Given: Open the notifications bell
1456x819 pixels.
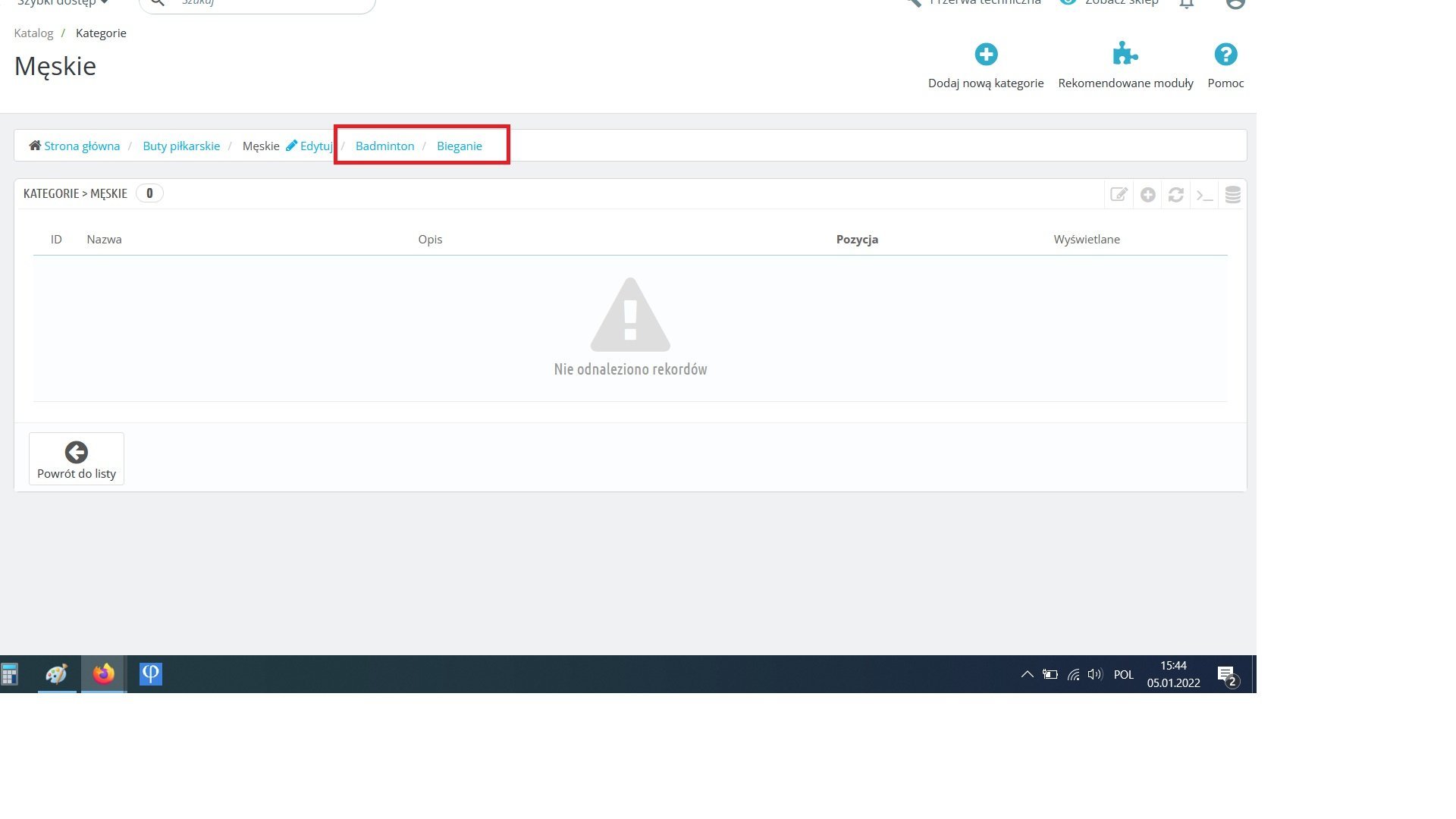Looking at the screenshot, I should [1187, 3].
